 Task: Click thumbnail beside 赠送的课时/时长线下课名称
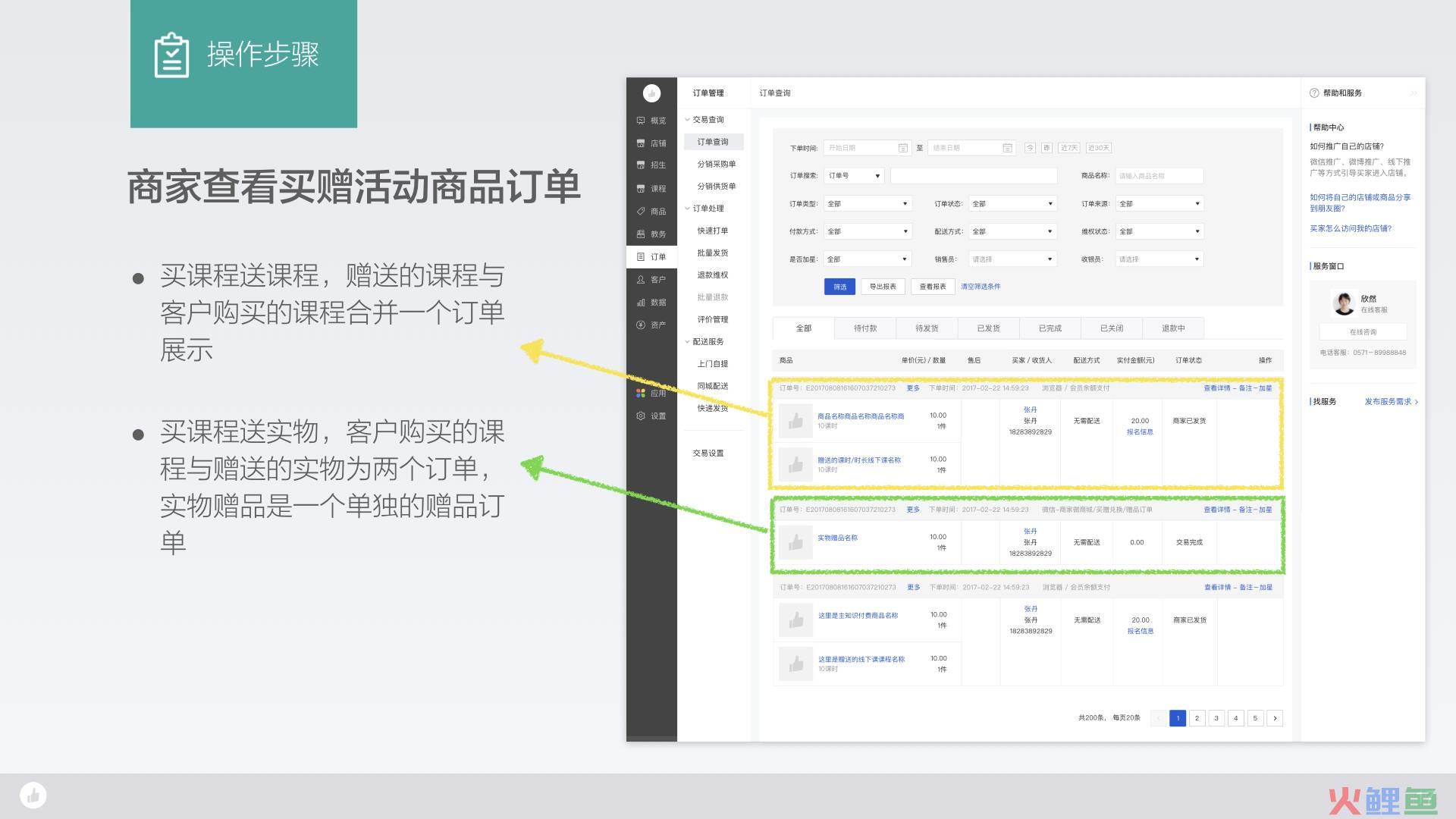pyautogui.click(x=795, y=464)
